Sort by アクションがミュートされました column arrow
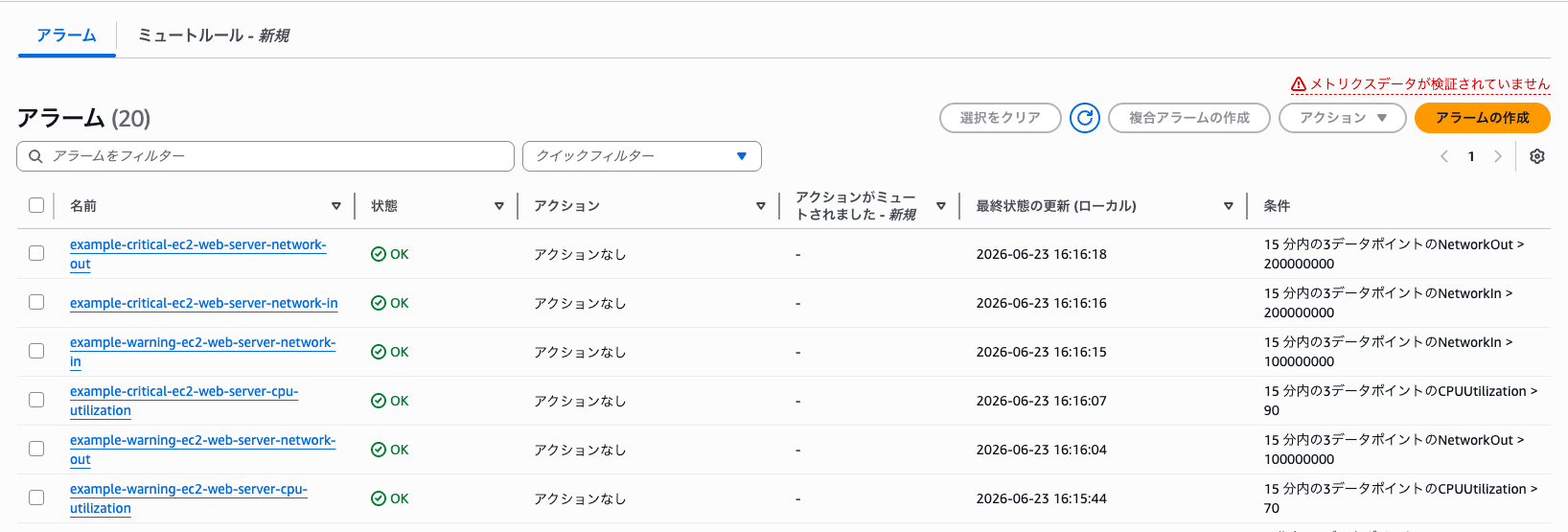The image size is (1568, 532). click(941, 206)
